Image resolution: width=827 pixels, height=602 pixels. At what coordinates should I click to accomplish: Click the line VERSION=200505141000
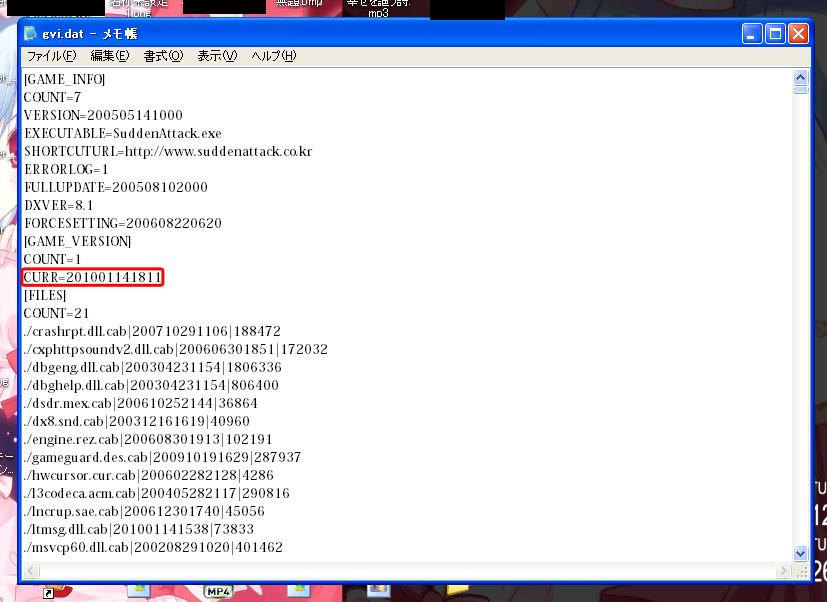103,115
